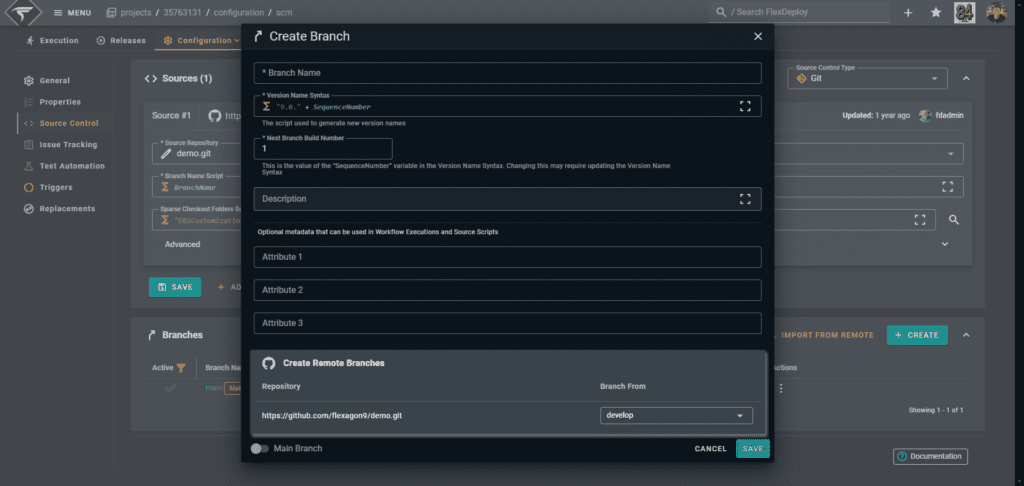Viewport: 1024px width, 486px height.
Task: Click the search magnifier next to Sparse Checkout
Action: [x=954, y=220]
